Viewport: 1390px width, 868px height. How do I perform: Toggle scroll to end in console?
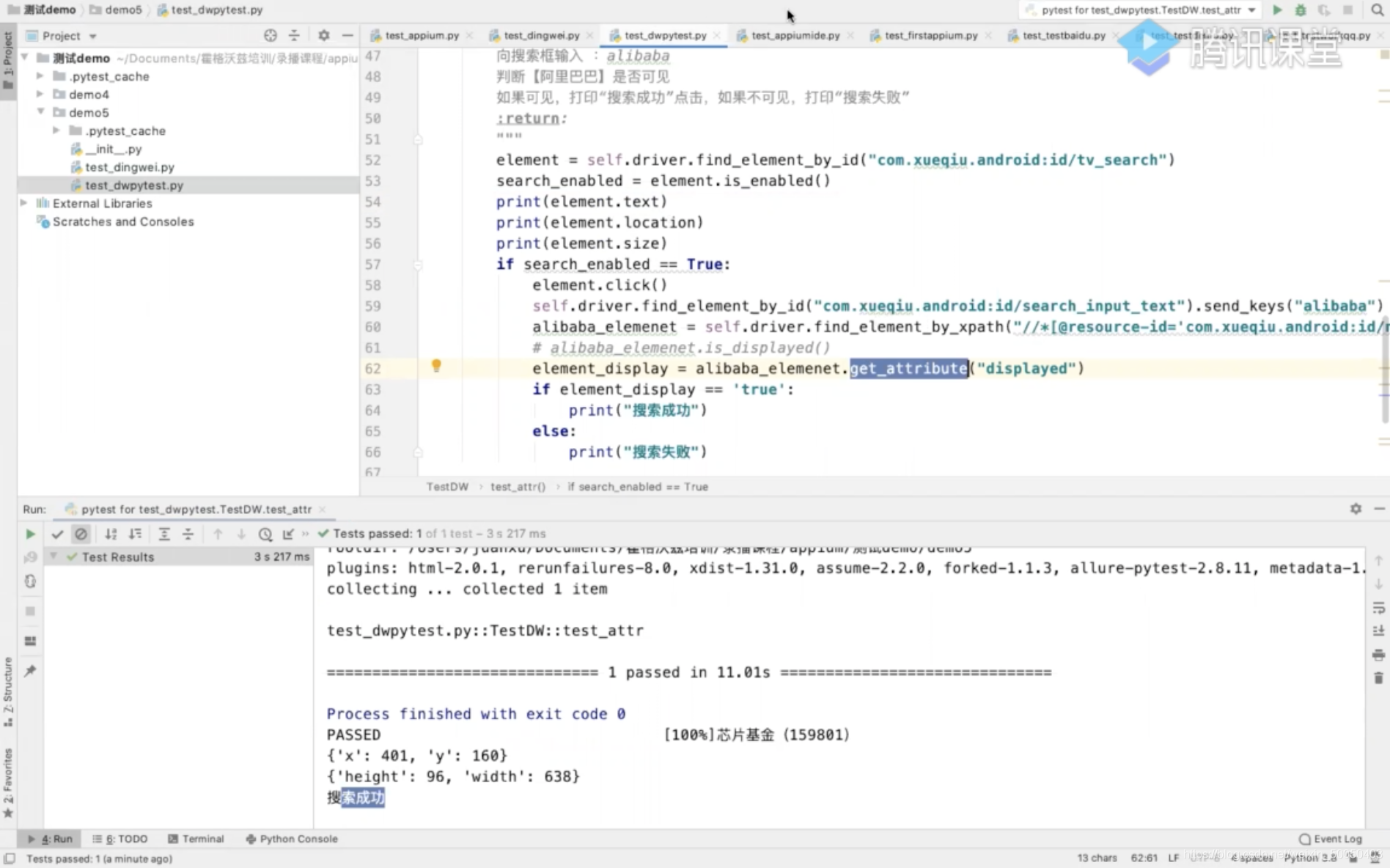(x=1378, y=630)
